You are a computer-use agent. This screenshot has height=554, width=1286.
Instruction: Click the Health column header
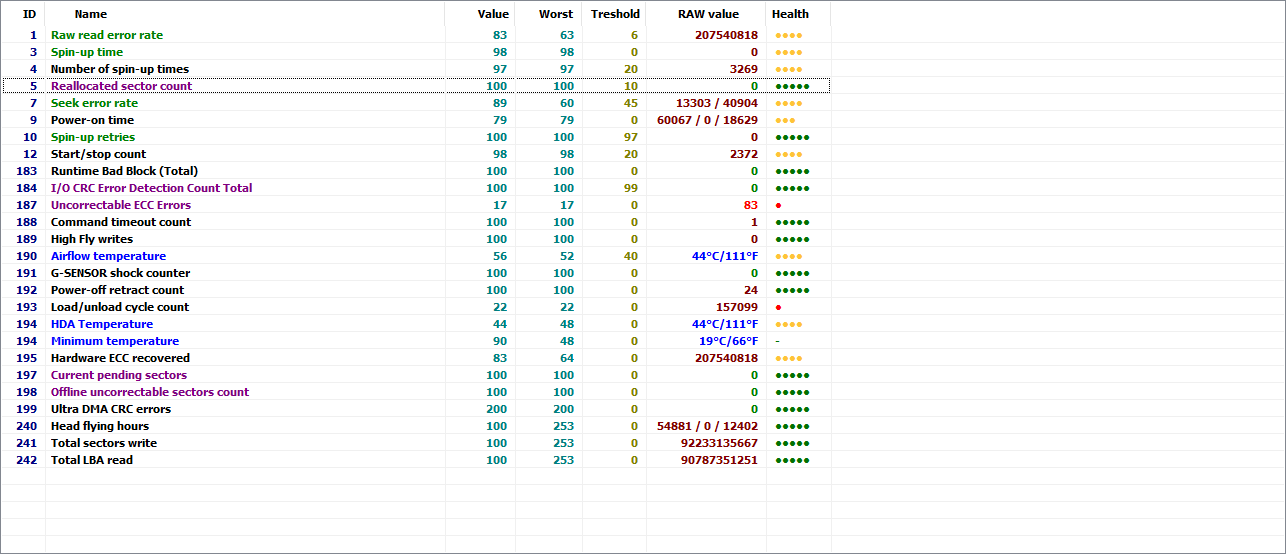[x=798, y=14]
